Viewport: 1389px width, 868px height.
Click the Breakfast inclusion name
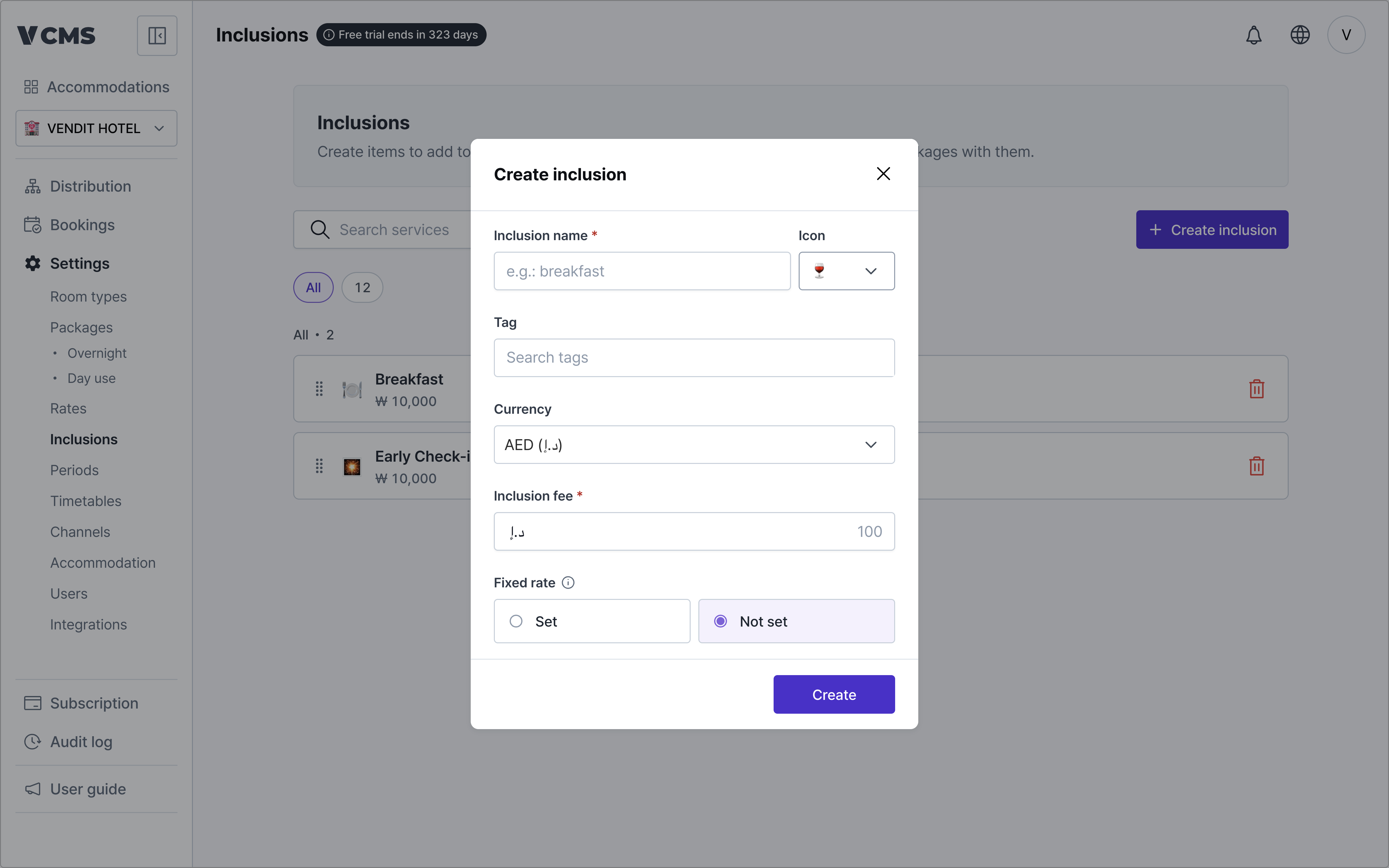(409, 379)
